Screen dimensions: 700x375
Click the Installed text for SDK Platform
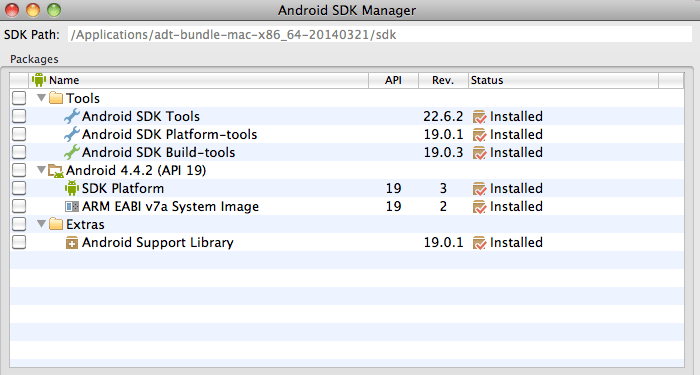517,188
